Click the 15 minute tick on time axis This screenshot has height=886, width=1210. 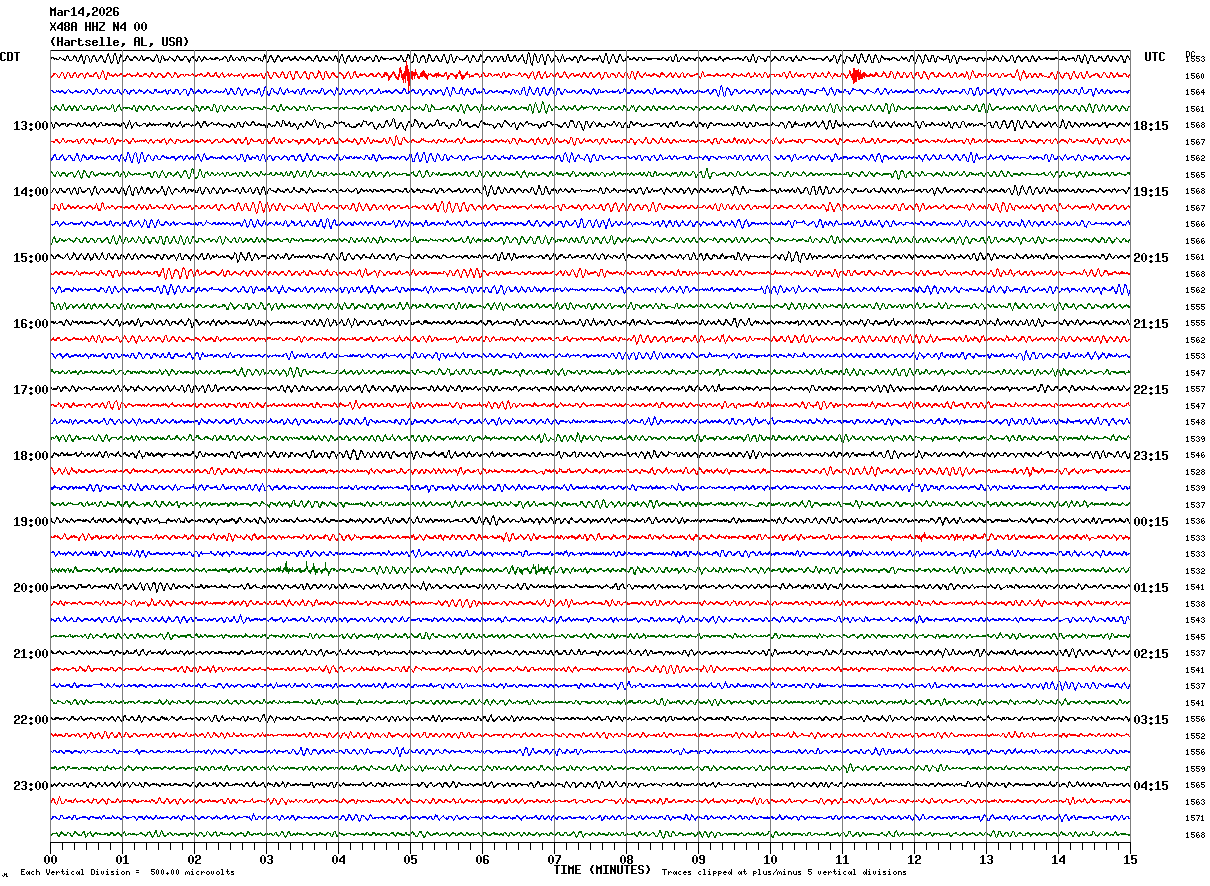pos(1130,859)
